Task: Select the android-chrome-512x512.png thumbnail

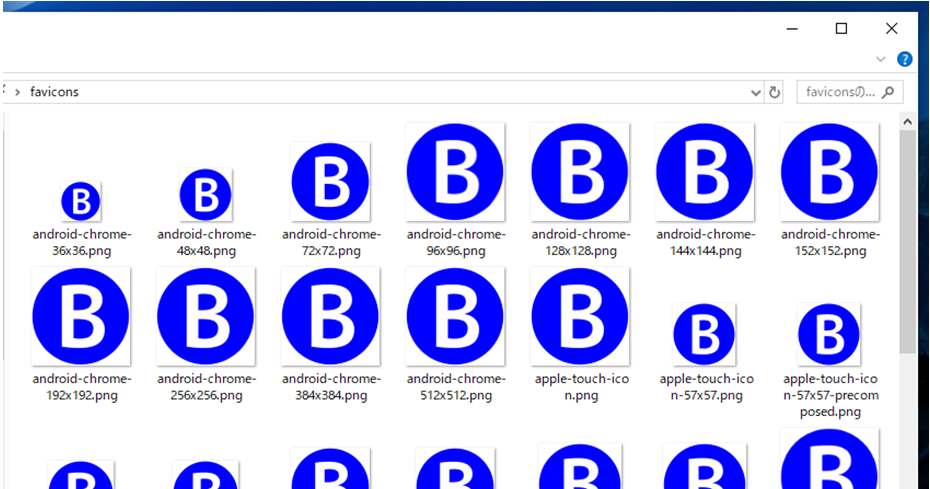Action: [455, 316]
